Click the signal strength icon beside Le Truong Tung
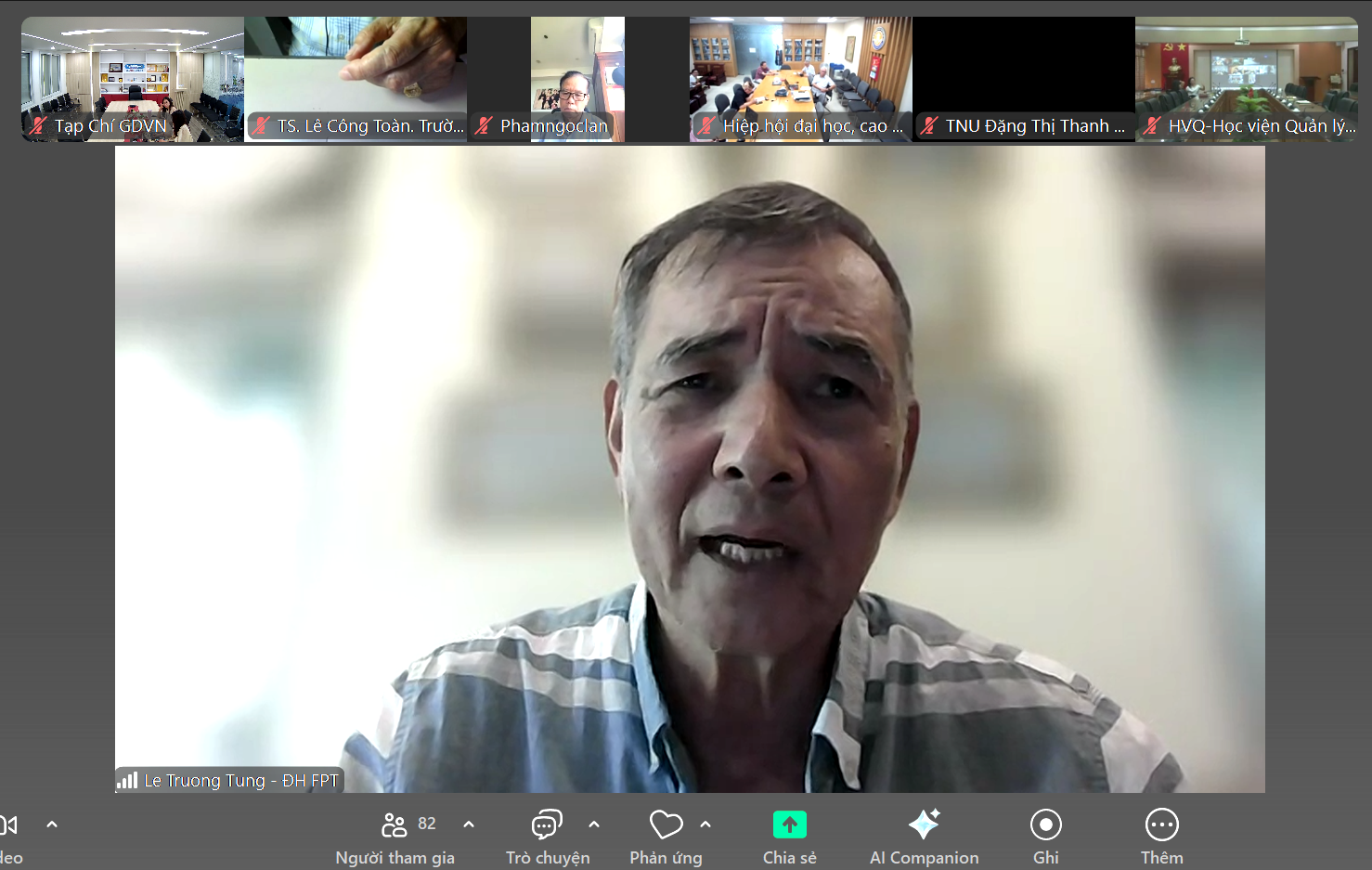Image resolution: width=1372 pixels, height=870 pixels. pos(127,780)
